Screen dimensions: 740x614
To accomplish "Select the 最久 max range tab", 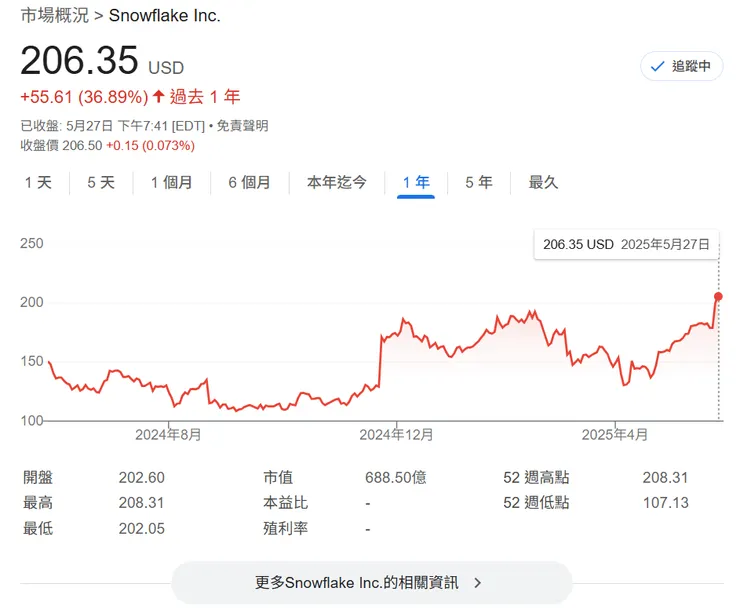I will (543, 183).
